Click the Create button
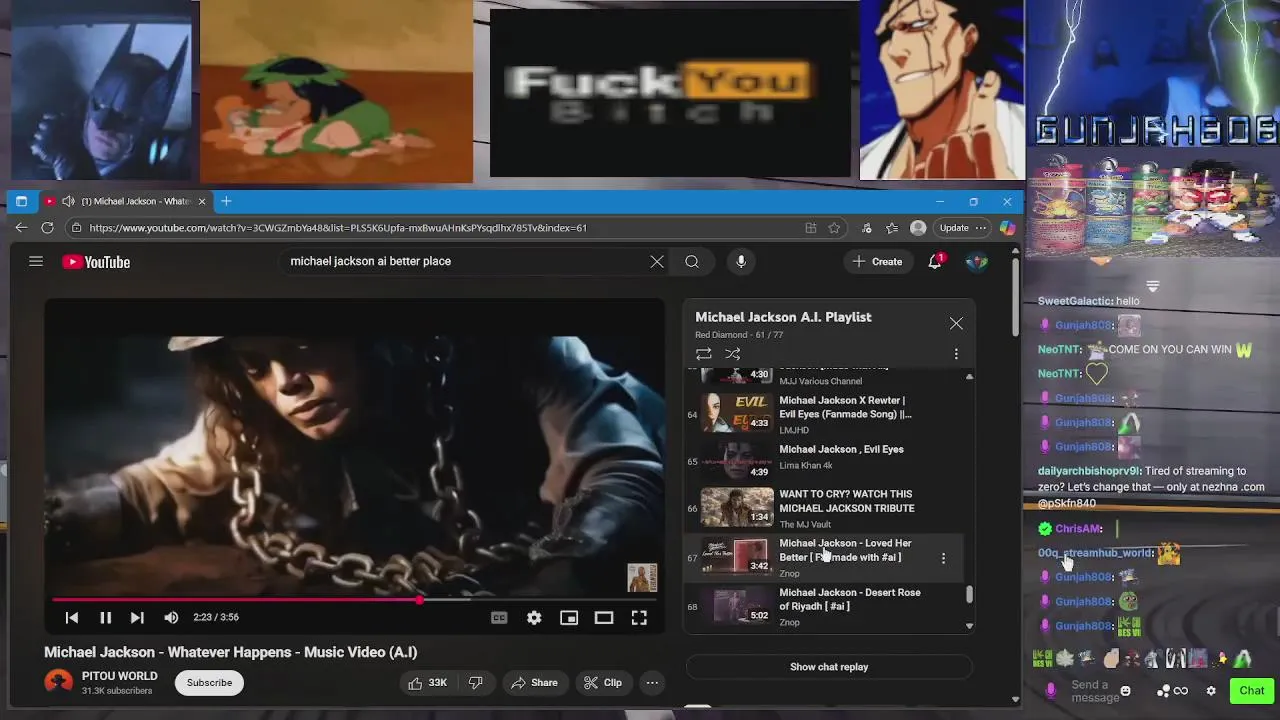The image size is (1280, 720). coord(877,262)
